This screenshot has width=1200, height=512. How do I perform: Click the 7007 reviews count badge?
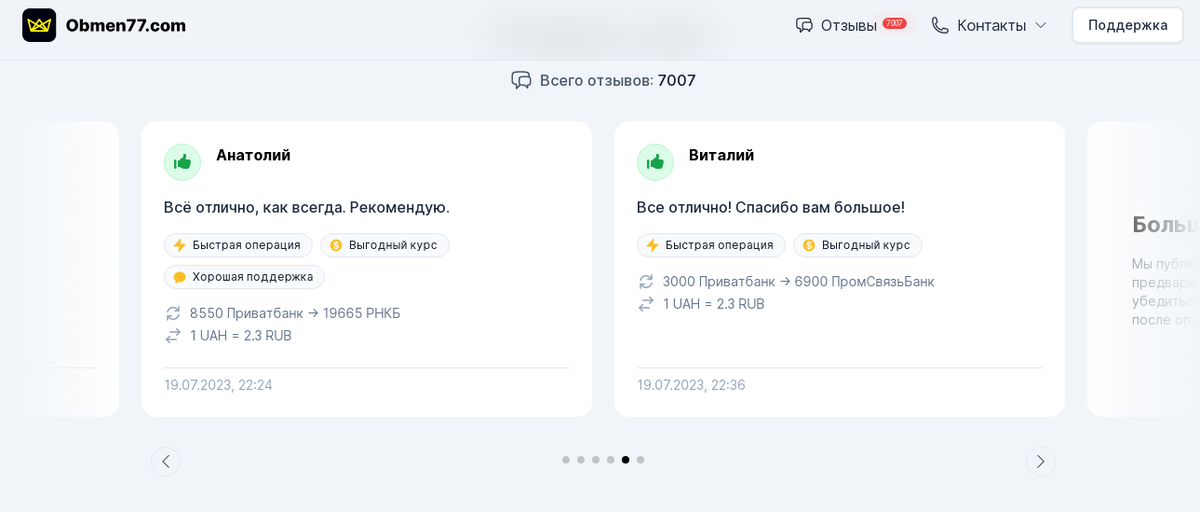coord(895,23)
